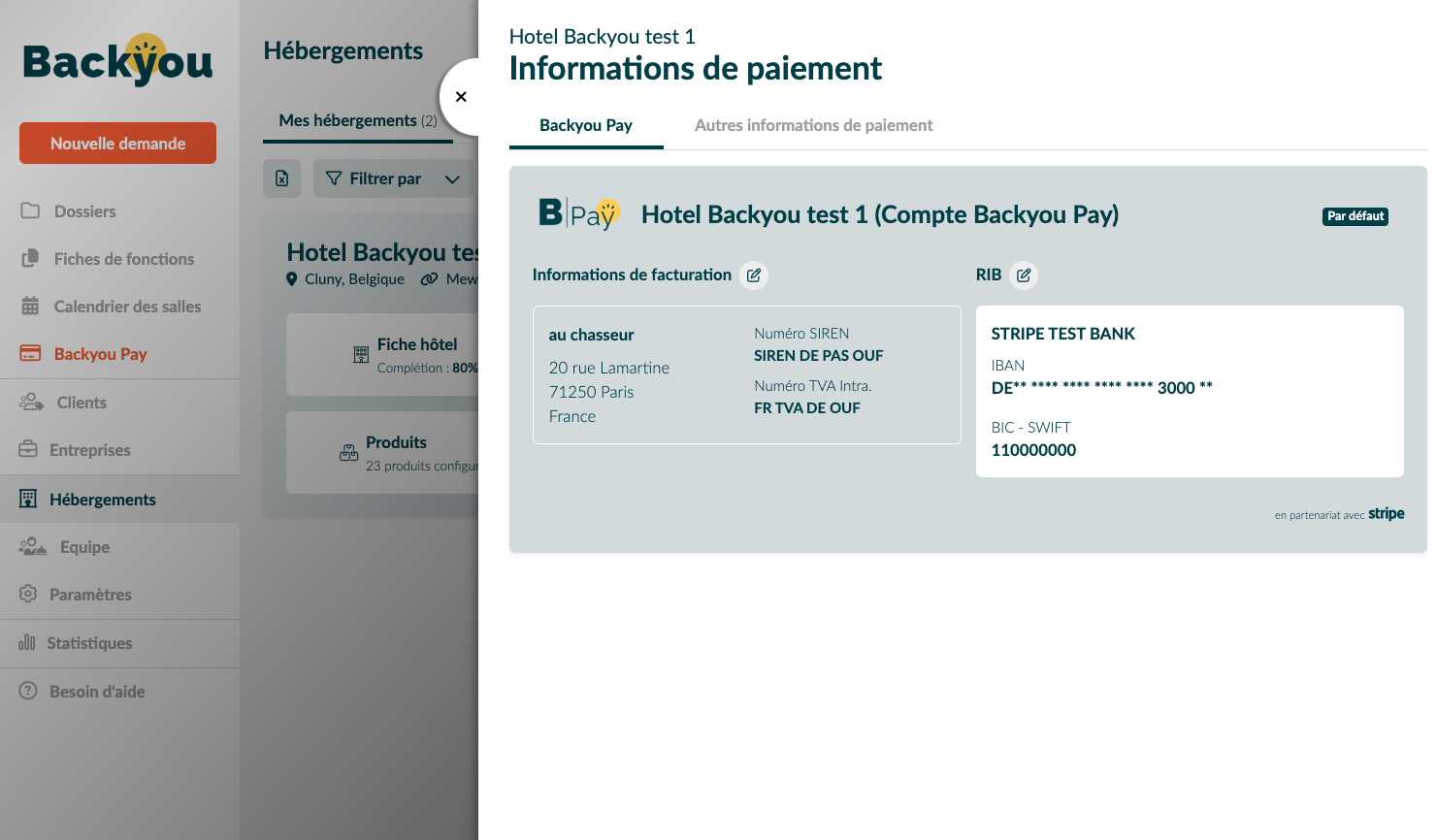Click the Par défaut badge
The width and height of the screenshot is (1436, 840).
point(1355,216)
